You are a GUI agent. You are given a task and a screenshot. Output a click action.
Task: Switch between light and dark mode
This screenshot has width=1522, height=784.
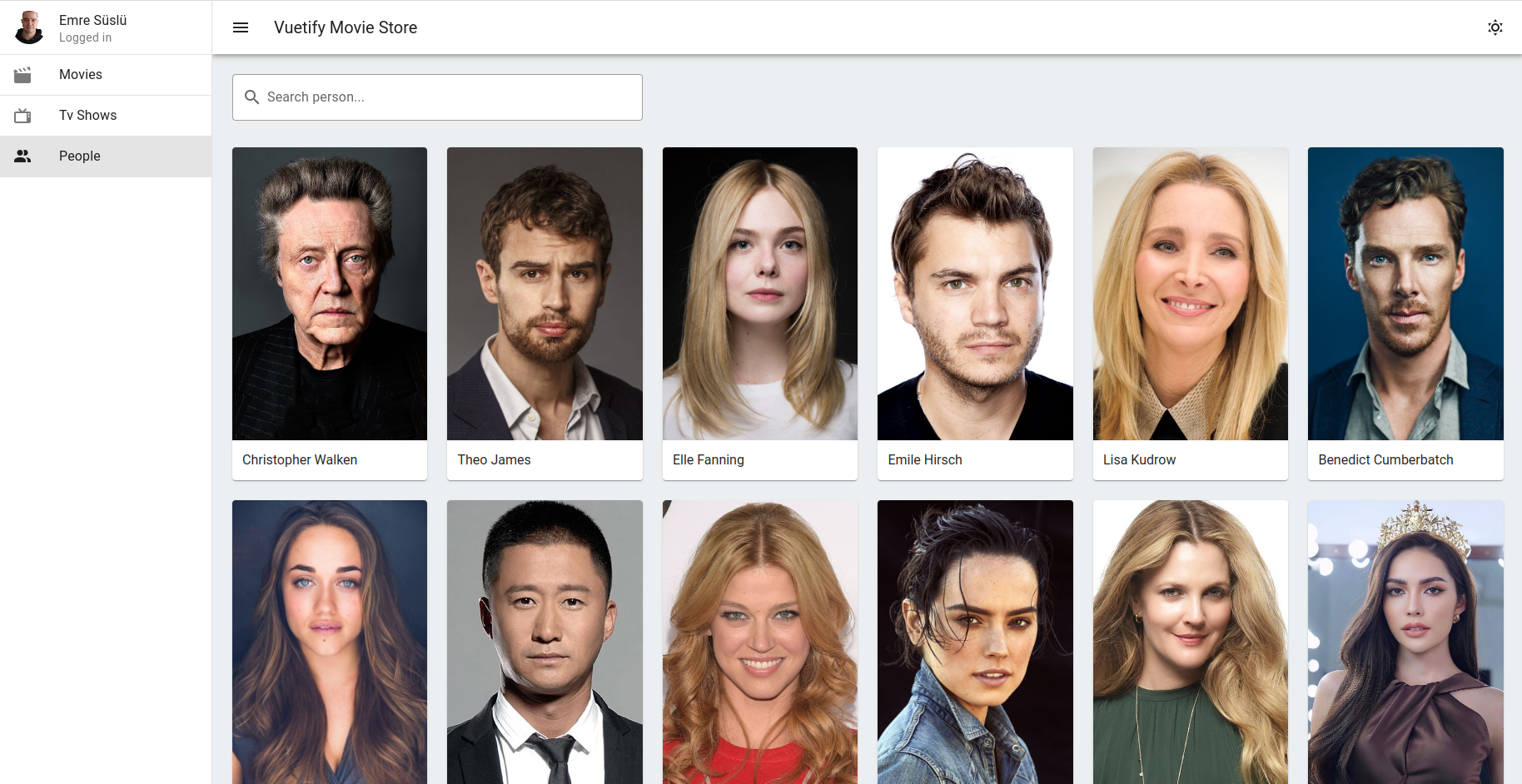coord(1495,27)
